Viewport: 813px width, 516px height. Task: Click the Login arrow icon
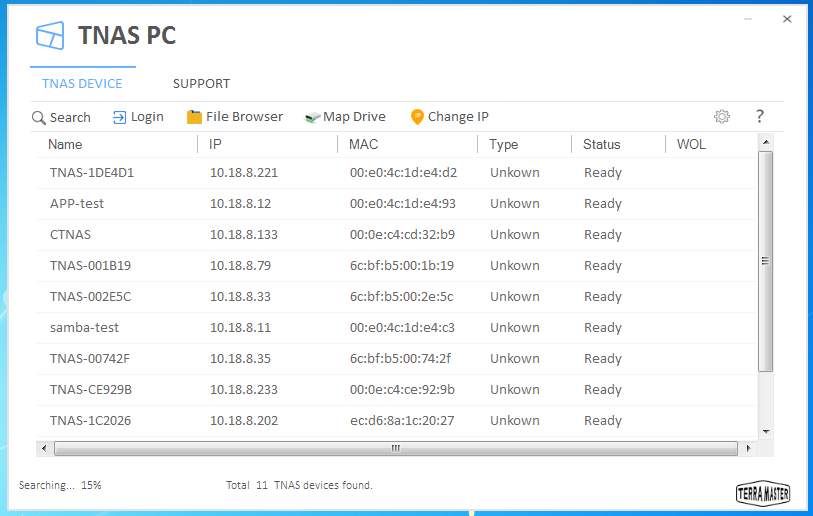click(120, 117)
